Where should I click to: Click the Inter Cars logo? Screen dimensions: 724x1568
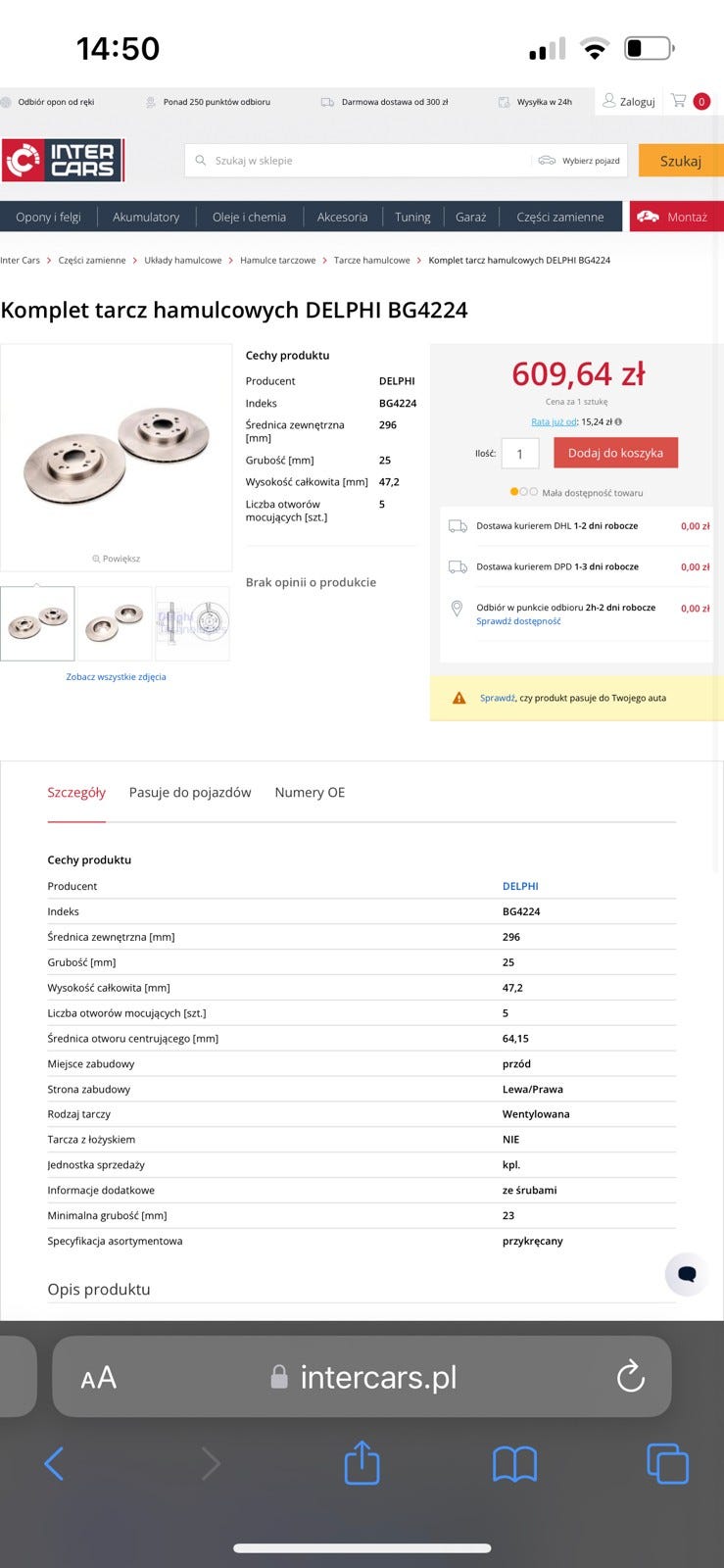click(63, 161)
